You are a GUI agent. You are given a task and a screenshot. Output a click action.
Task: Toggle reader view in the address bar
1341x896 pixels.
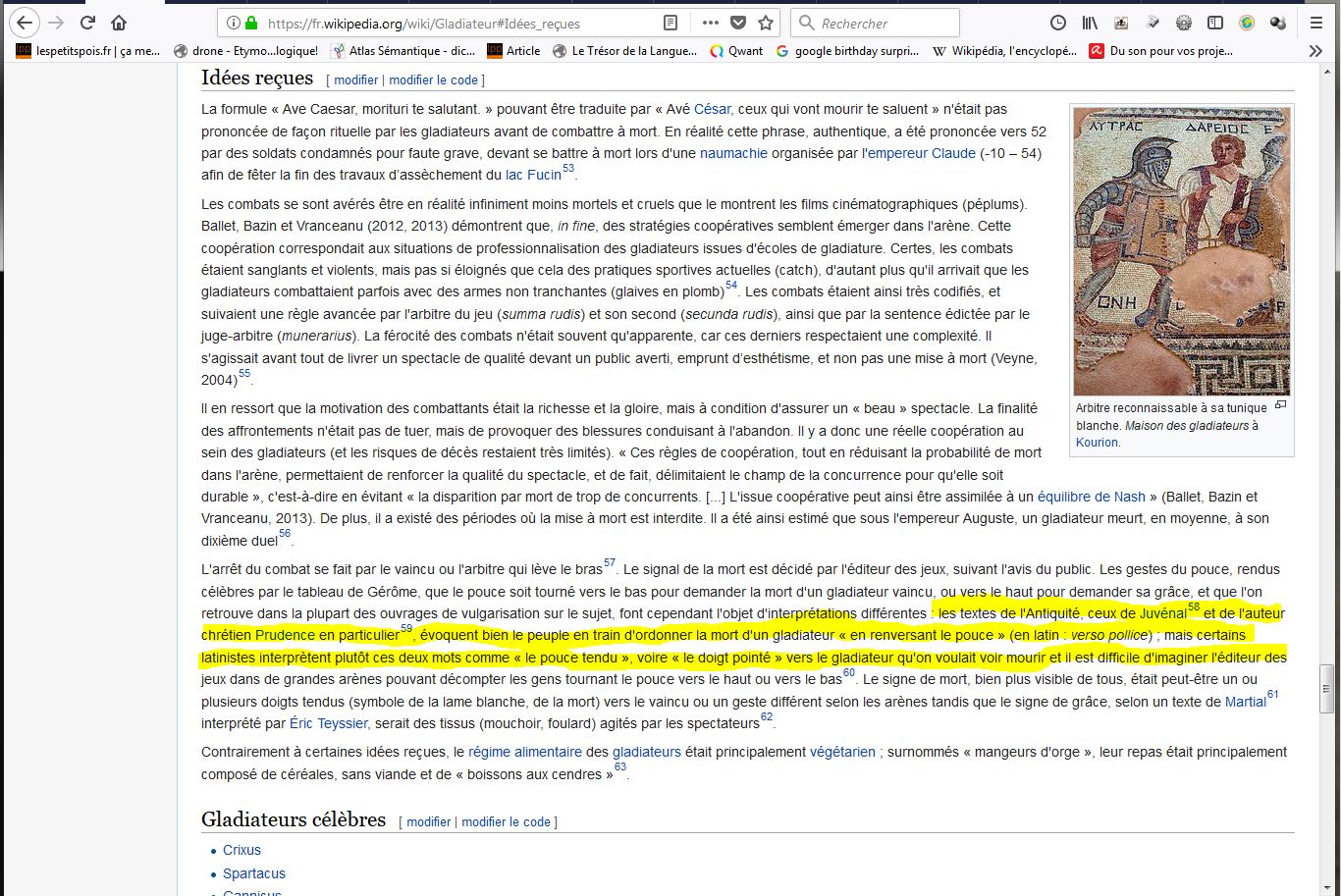point(670,23)
